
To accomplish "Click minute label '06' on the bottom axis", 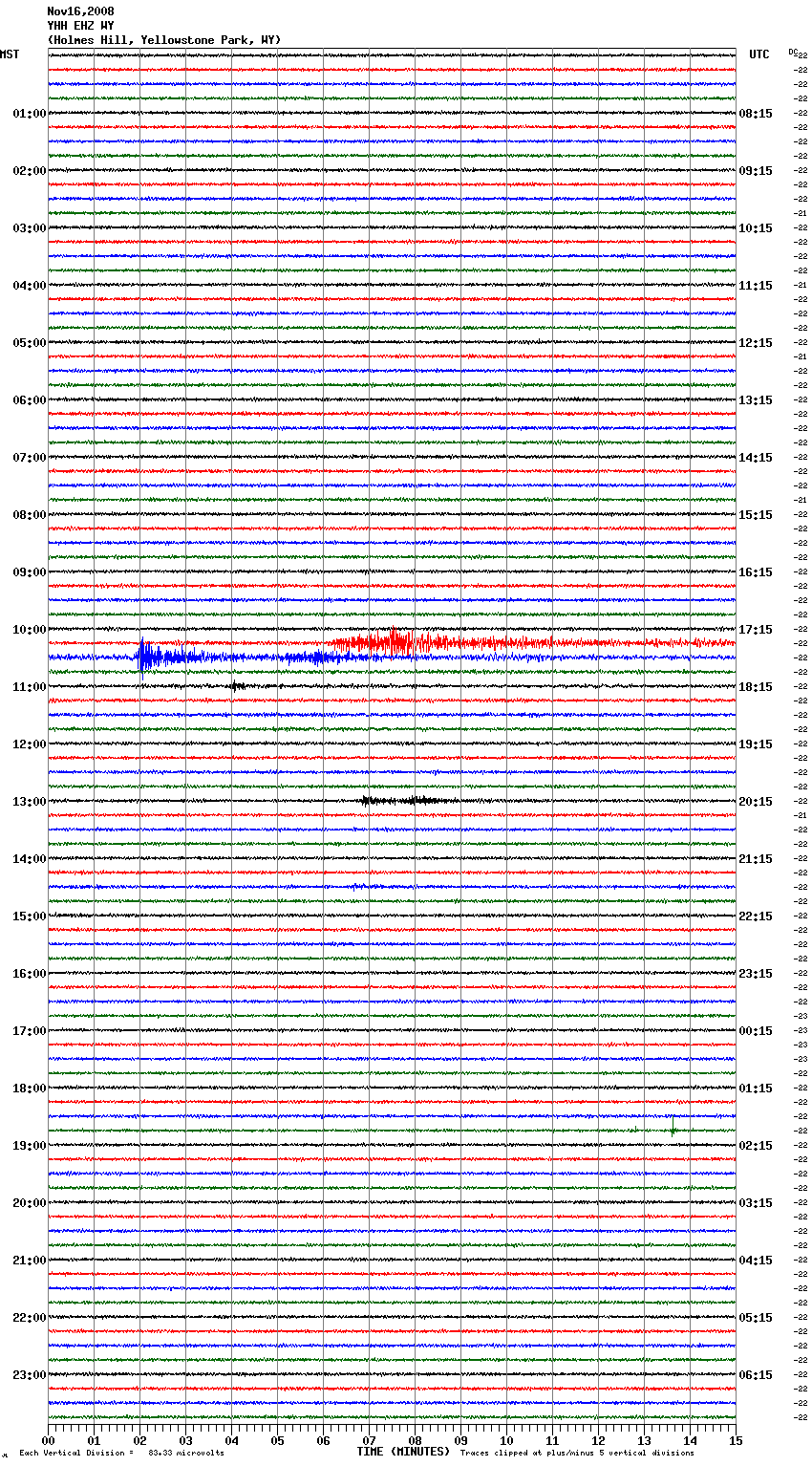I will [323, 1440].
